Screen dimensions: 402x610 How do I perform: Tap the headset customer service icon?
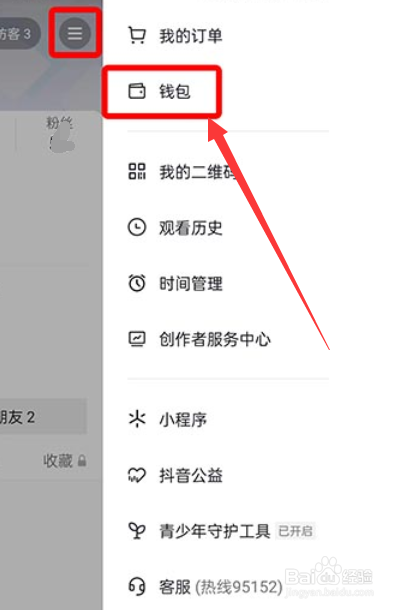point(137,587)
